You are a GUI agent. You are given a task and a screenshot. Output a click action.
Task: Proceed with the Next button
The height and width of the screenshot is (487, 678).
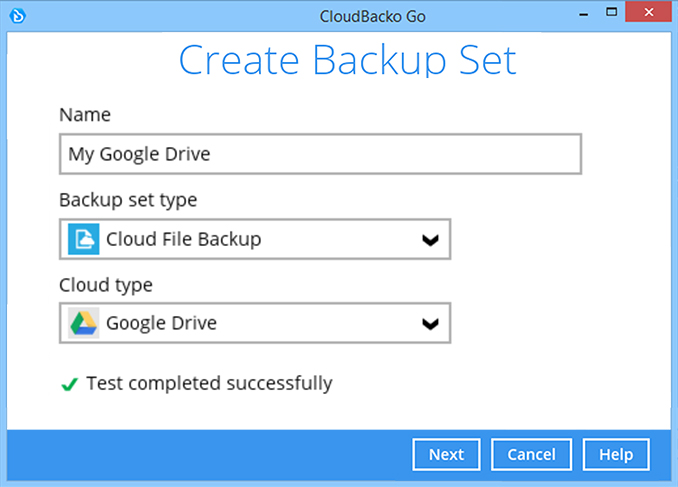click(x=446, y=455)
